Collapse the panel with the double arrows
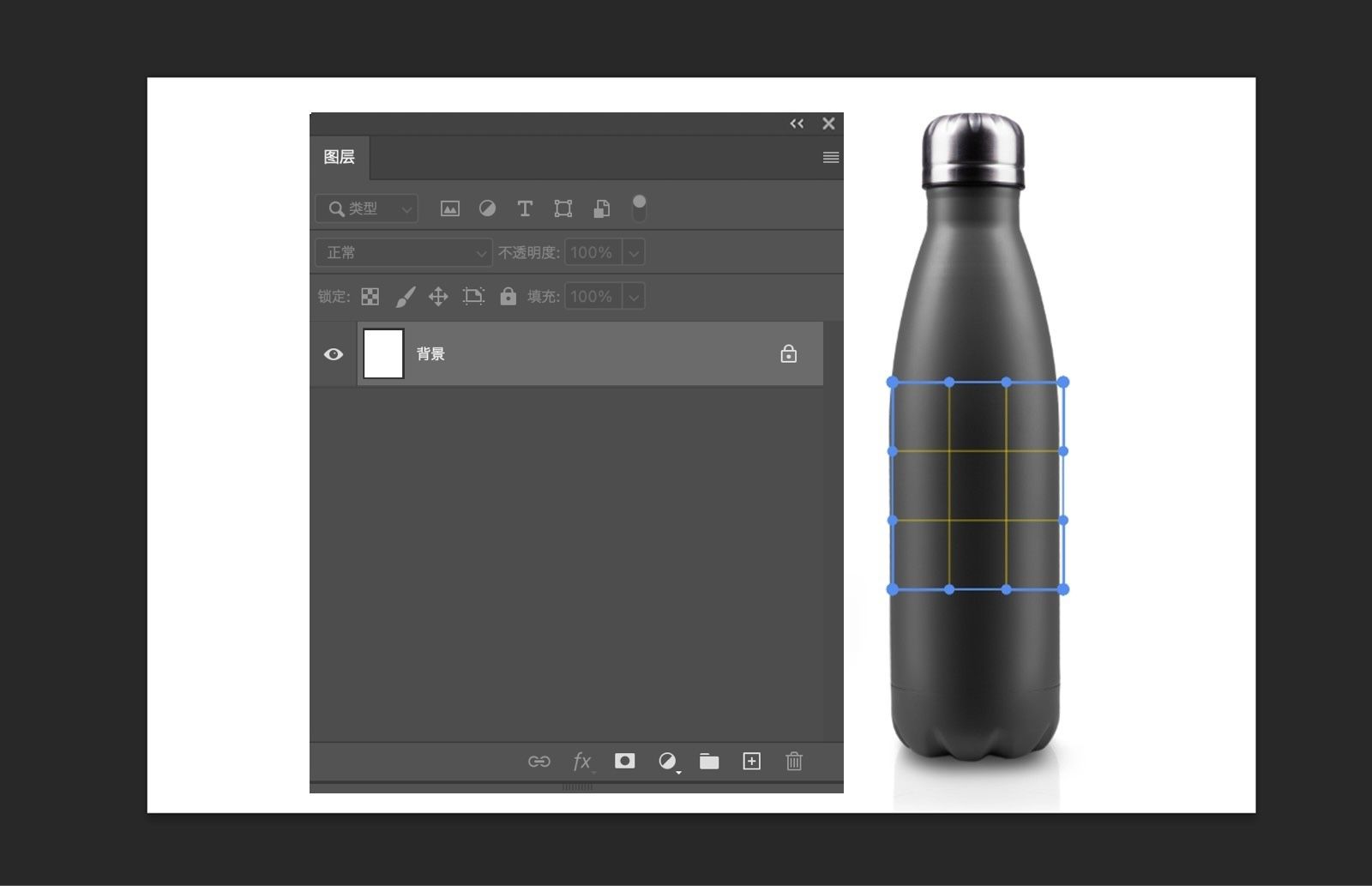1372x886 pixels. pos(797,123)
